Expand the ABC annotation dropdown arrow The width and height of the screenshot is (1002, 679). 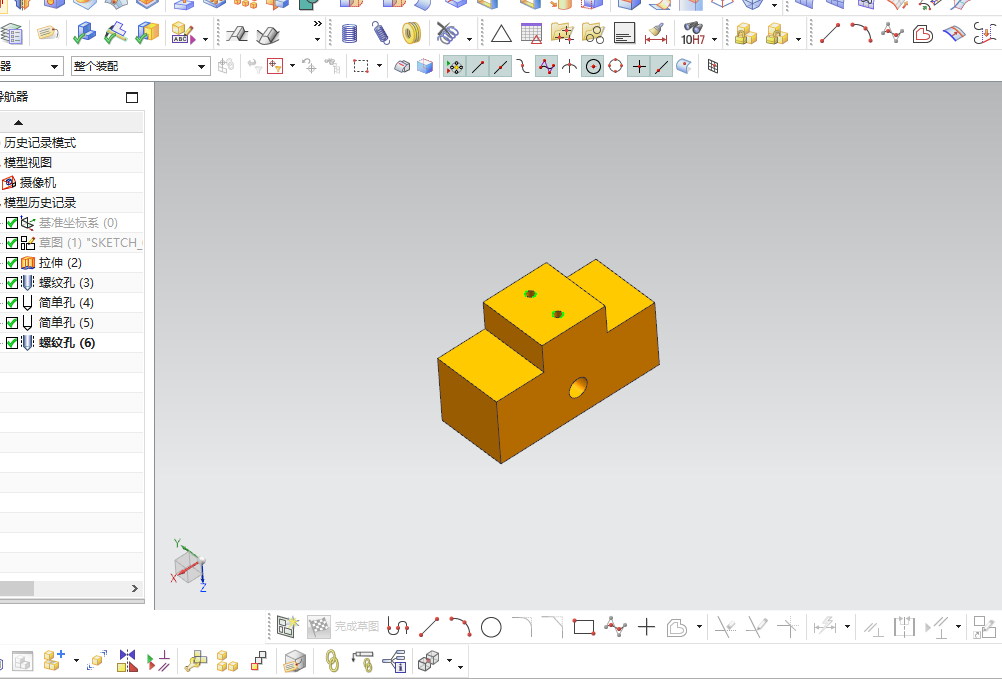click(x=204, y=40)
